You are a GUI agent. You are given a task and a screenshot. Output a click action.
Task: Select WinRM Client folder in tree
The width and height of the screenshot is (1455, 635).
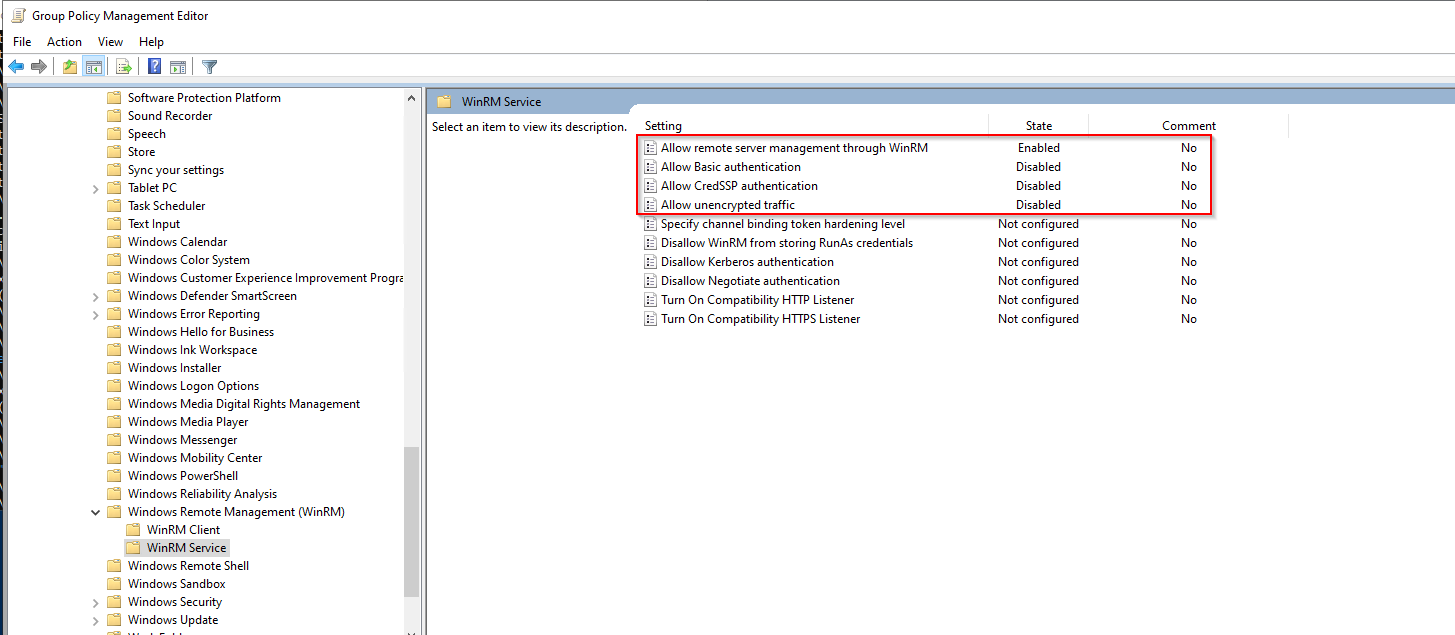[183, 530]
